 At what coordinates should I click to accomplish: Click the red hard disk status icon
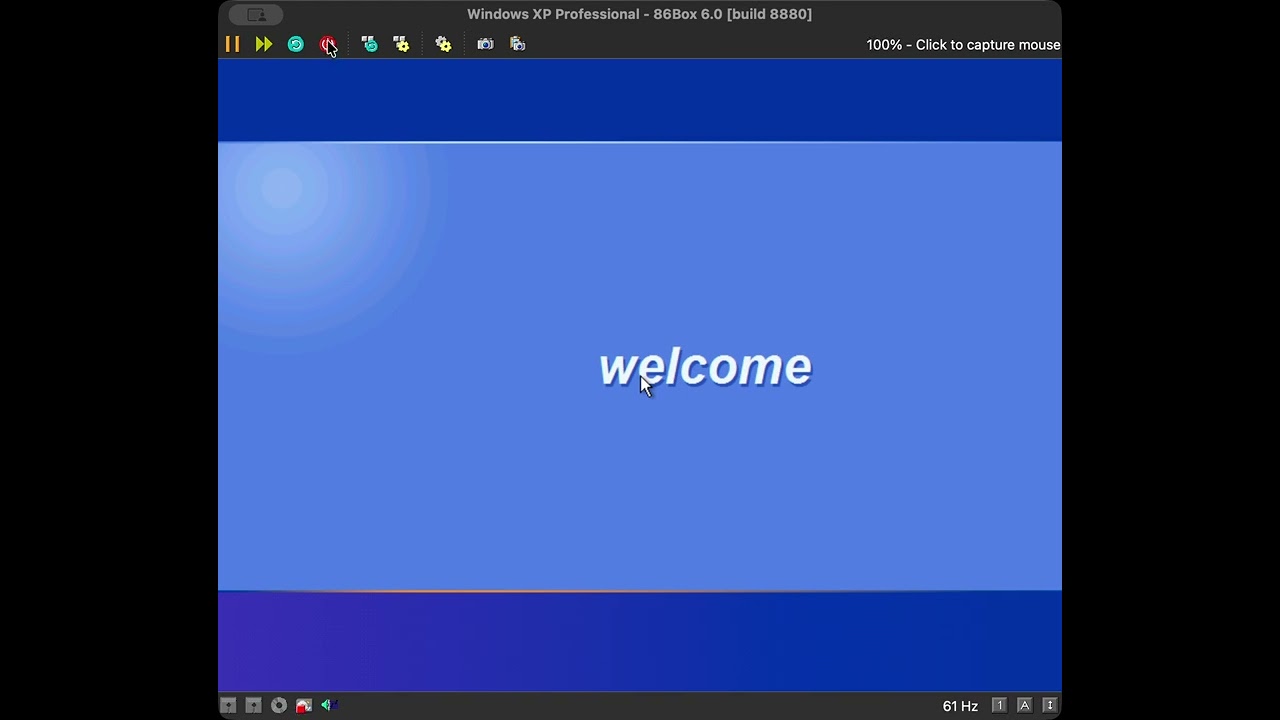304,706
